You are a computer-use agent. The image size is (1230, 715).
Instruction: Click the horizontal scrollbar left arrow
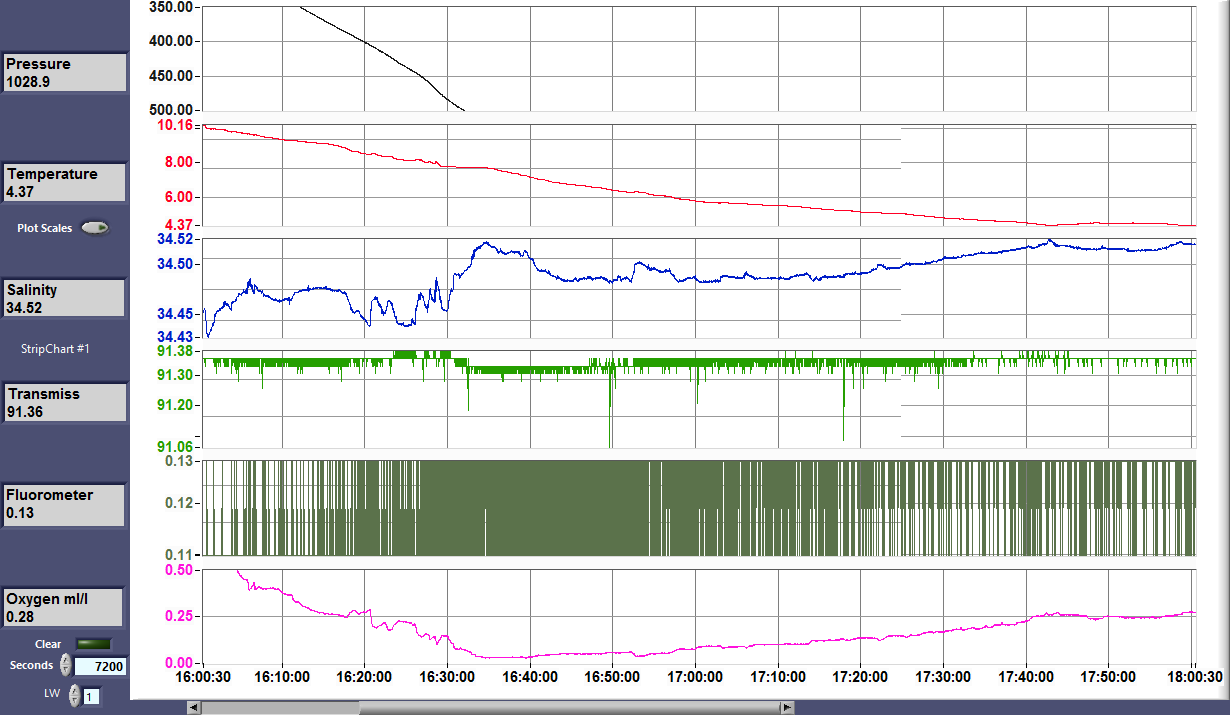point(194,708)
